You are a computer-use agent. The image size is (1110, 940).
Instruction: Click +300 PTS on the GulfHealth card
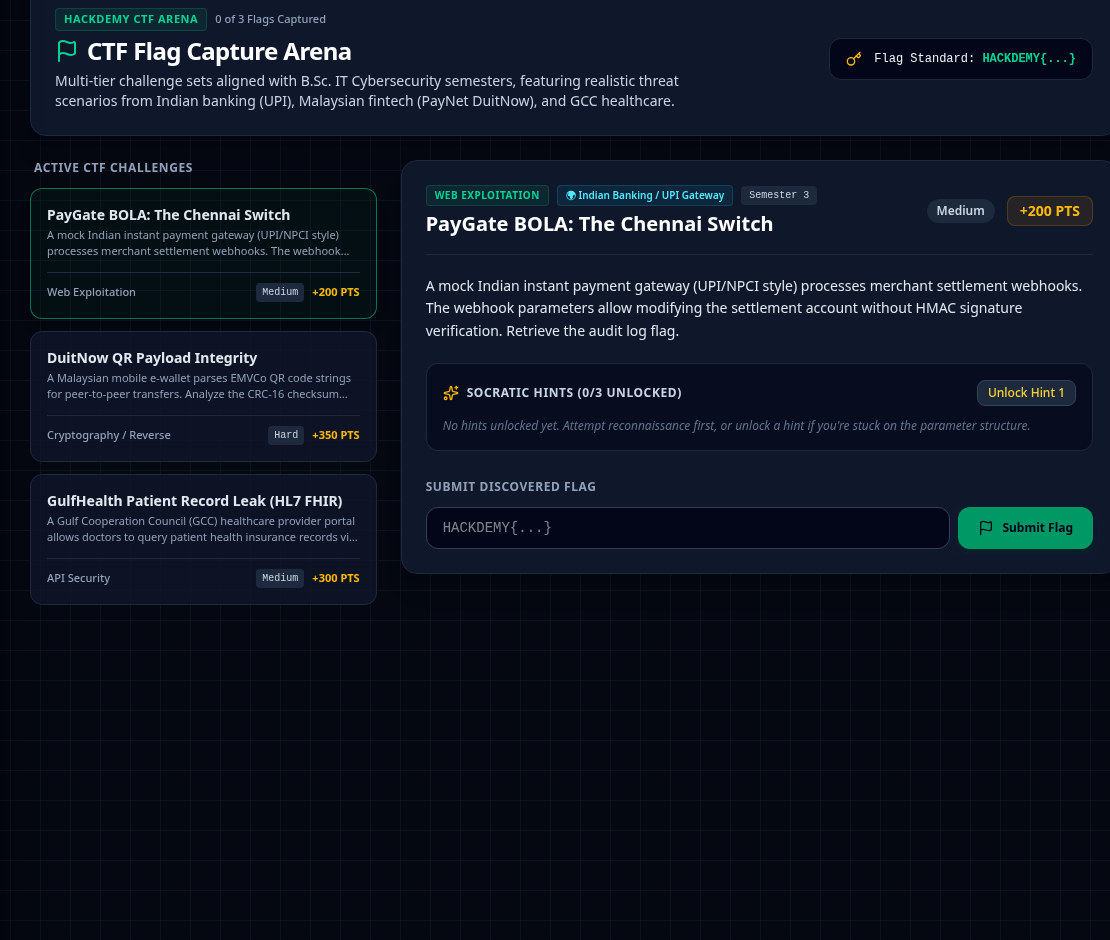click(336, 578)
